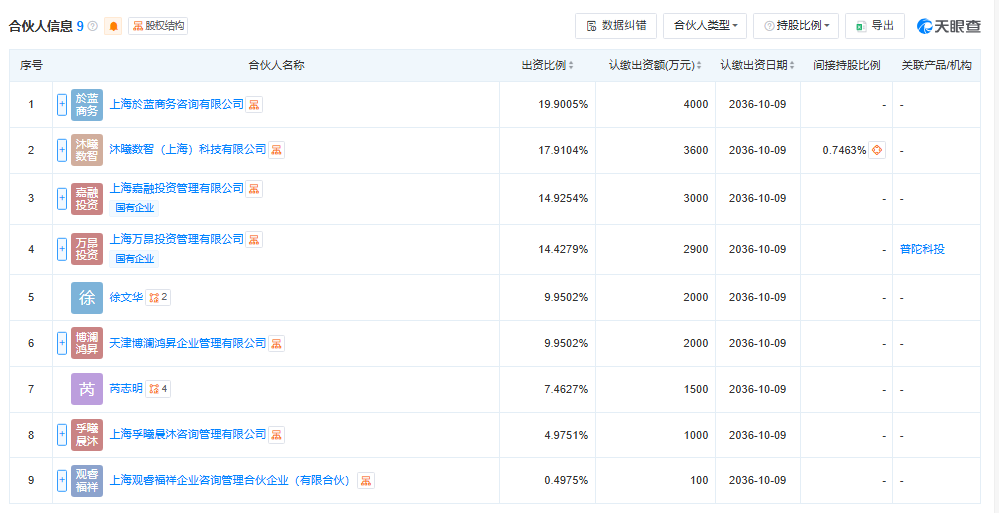Expand row 上海於蓝商务咨询有限公司 plus toggle

click(x=62, y=105)
